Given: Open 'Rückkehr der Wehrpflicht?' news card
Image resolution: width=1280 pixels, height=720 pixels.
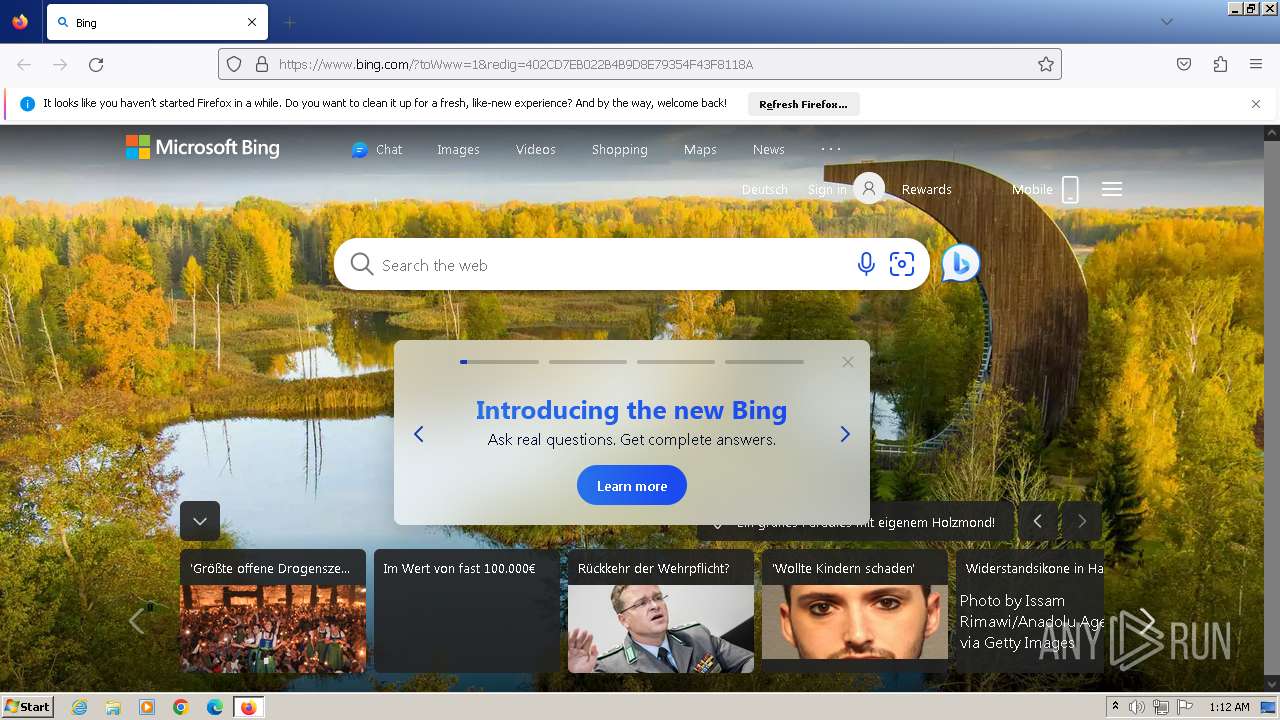Looking at the screenshot, I should tap(661, 610).
